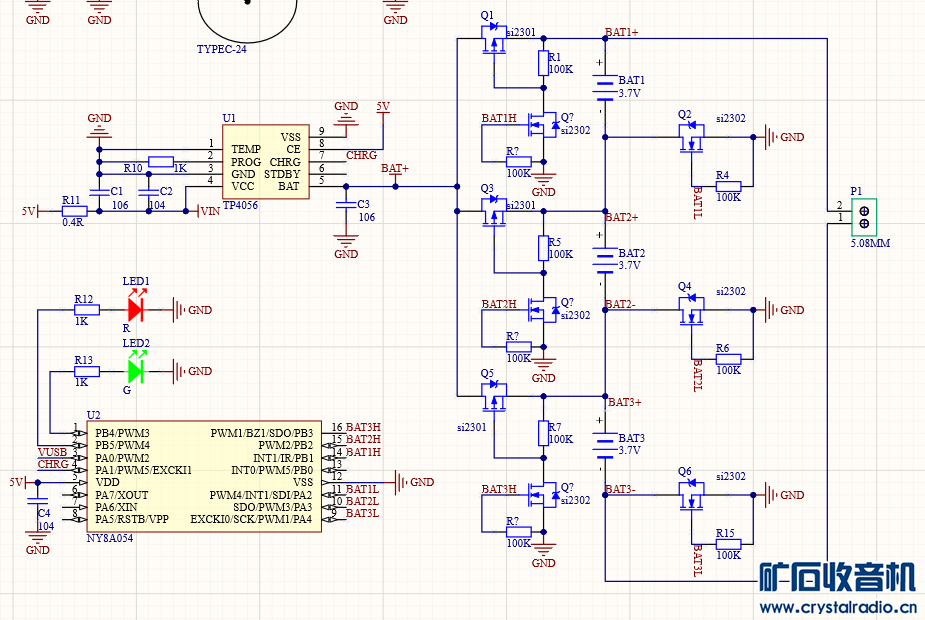This screenshot has width=925, height=620.
Task: Select the BAT3 3.7V battery symbol
Action: (604, 444)
